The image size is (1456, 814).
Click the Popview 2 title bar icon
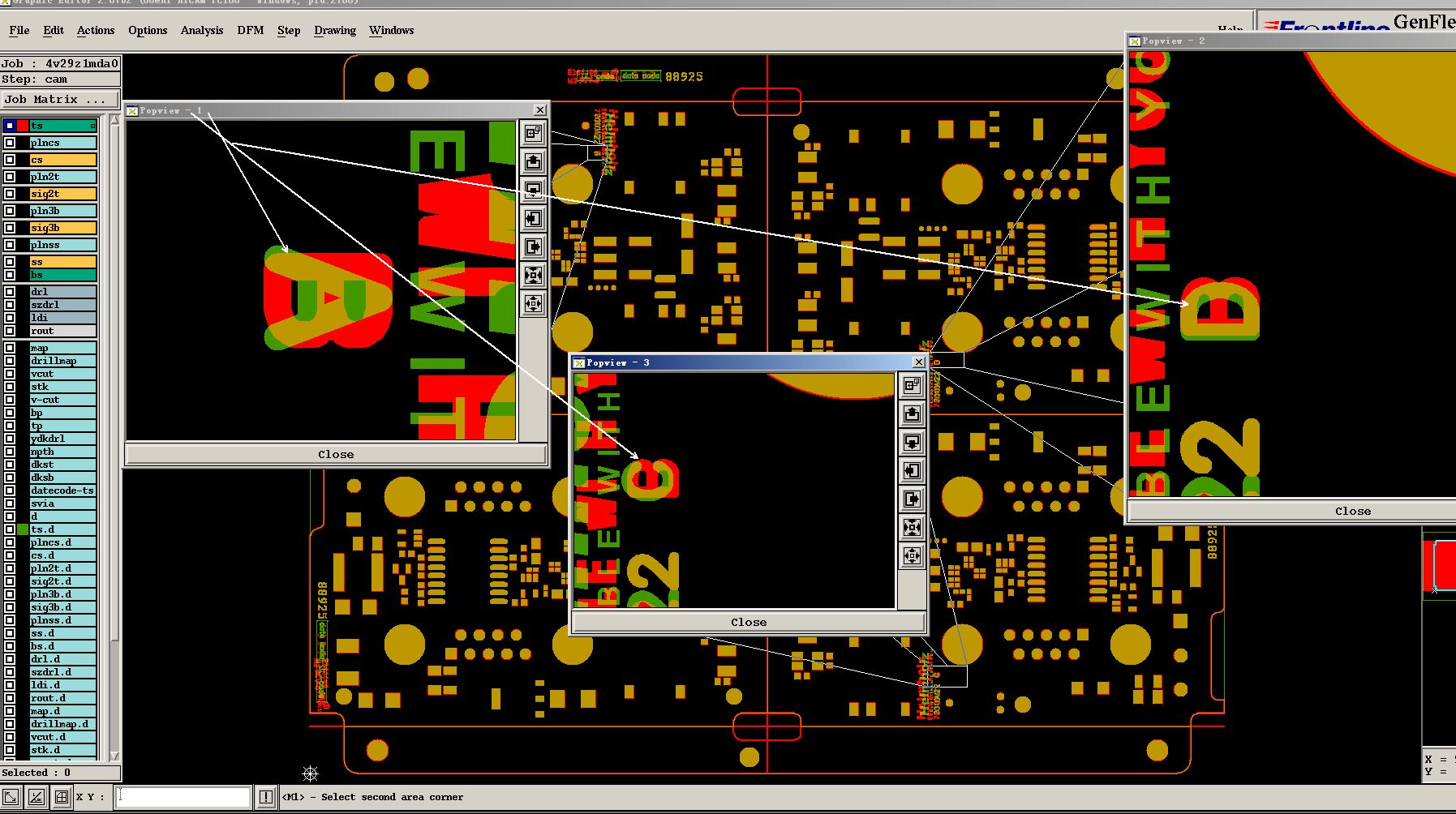[1135, 41]
